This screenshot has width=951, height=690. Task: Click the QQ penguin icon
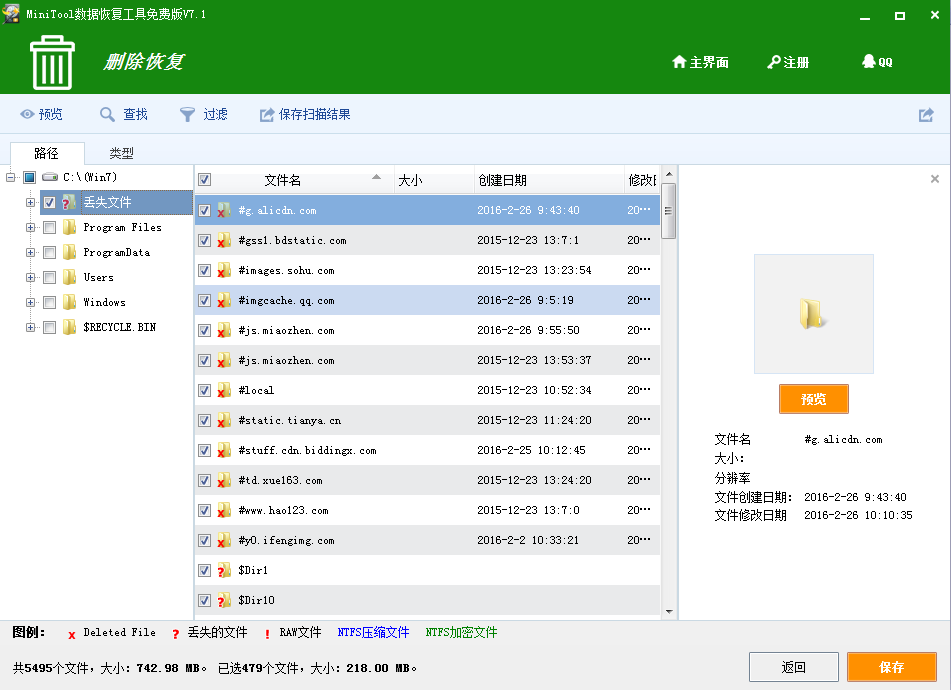pyautogui.click(x=869, y=61)
